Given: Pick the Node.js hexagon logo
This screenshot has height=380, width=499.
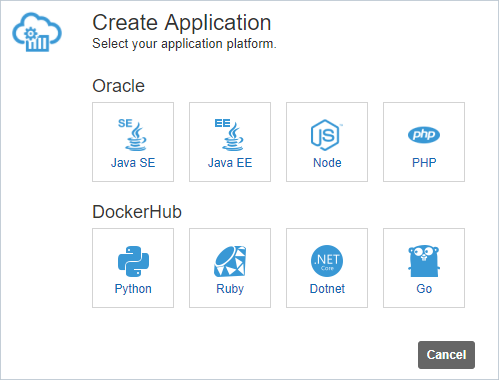Looking at the screenshot, I should pyautogui.click(x=327, y=135).
